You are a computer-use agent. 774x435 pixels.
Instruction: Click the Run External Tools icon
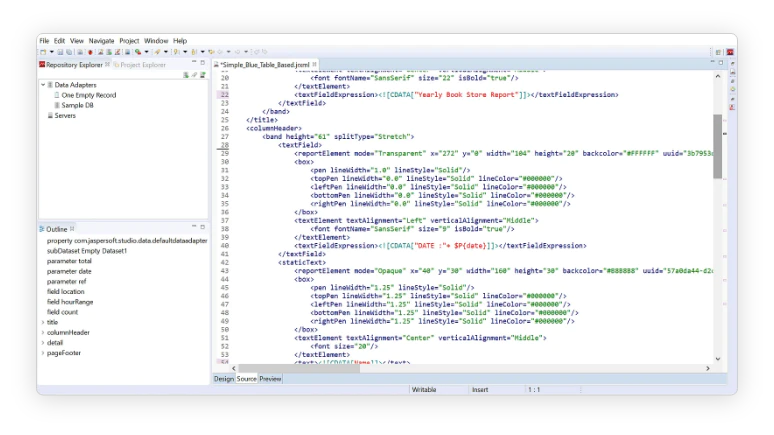138,52
